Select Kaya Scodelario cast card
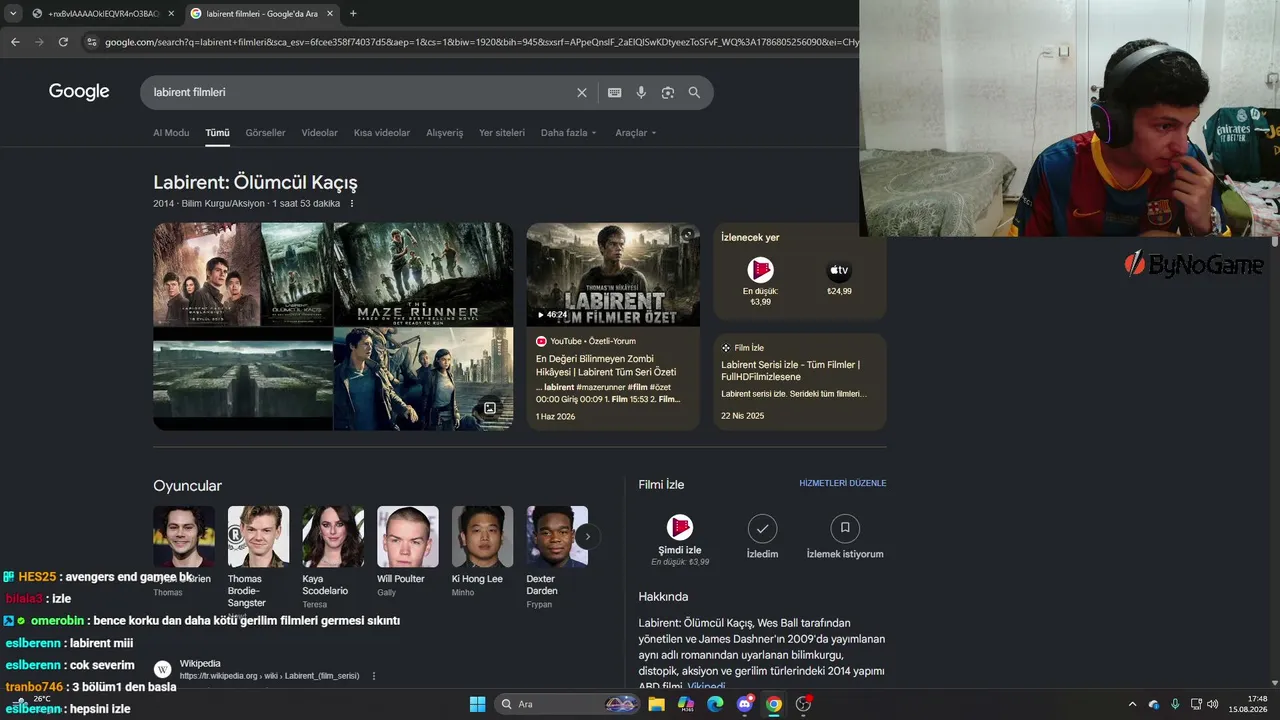Screen dimensions: 1280x720 click(x=333, y=557)
